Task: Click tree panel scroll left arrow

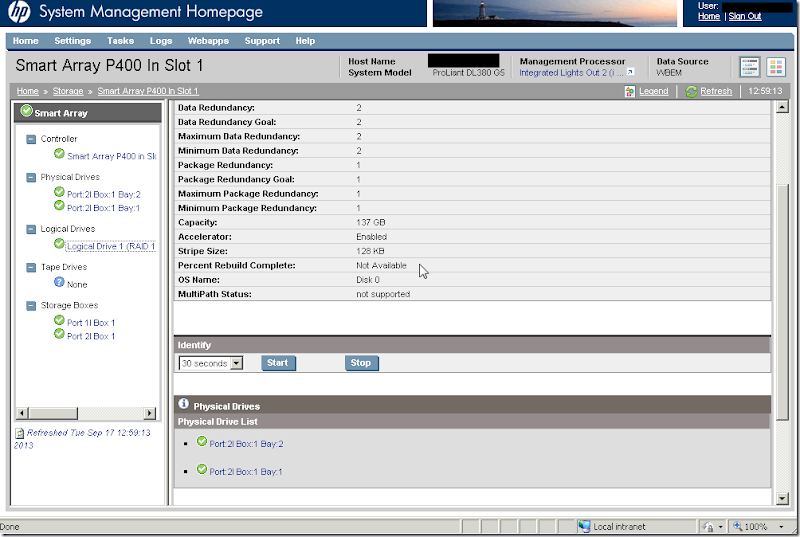Action: click(22, 413)
